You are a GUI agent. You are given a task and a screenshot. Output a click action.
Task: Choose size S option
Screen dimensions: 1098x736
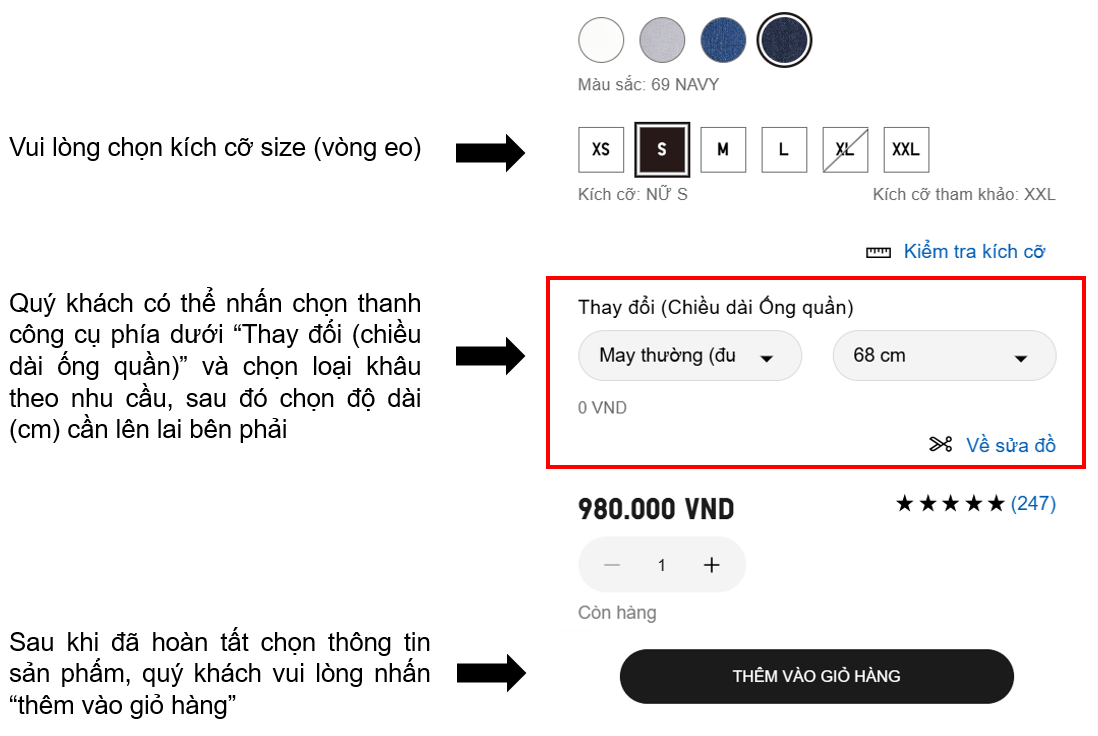[x=662, y=150]
